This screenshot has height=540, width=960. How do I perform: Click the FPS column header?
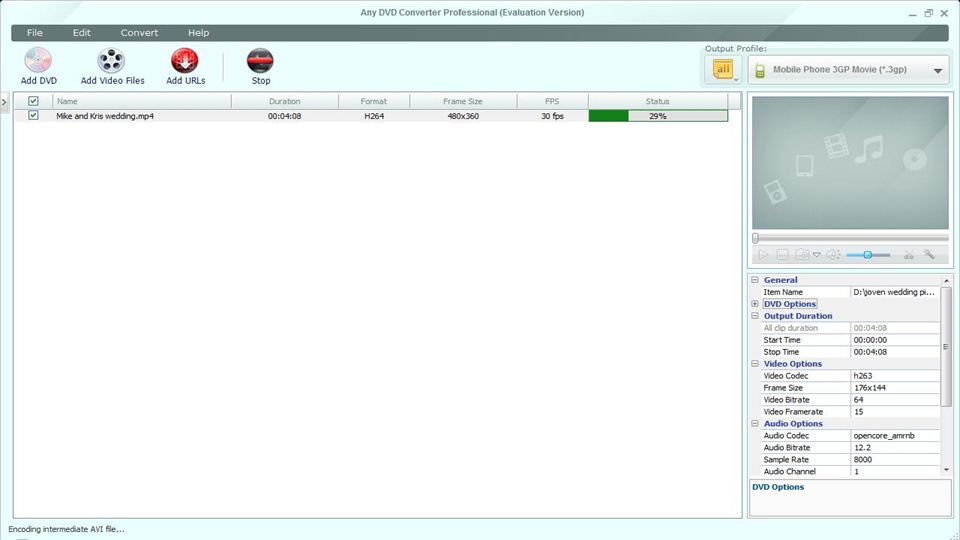click(x=552, y=101)
